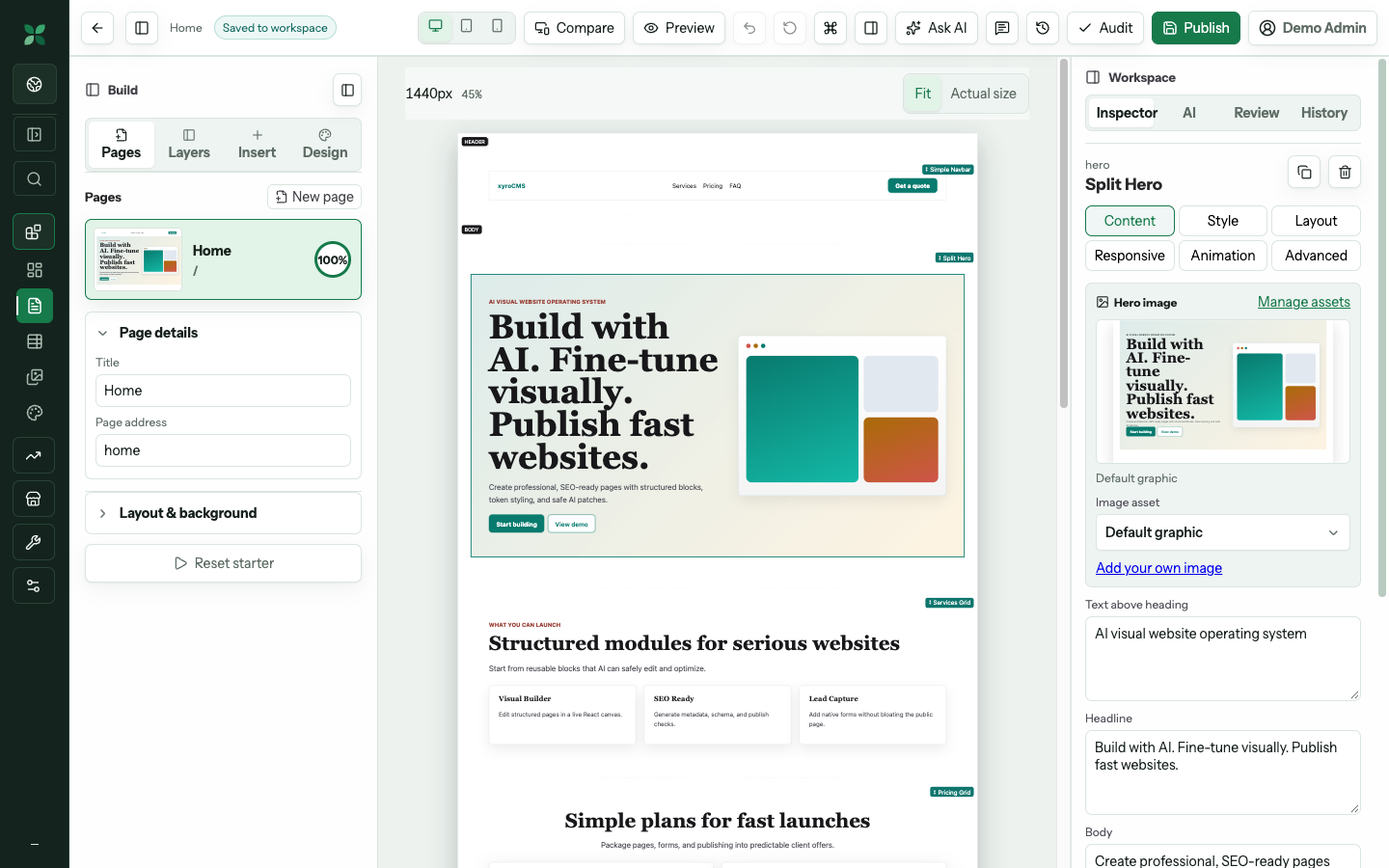Viewport: 1389px width, 868px height.
Task: Duplicate the Split Hero block
Action: click(1304, 173)
